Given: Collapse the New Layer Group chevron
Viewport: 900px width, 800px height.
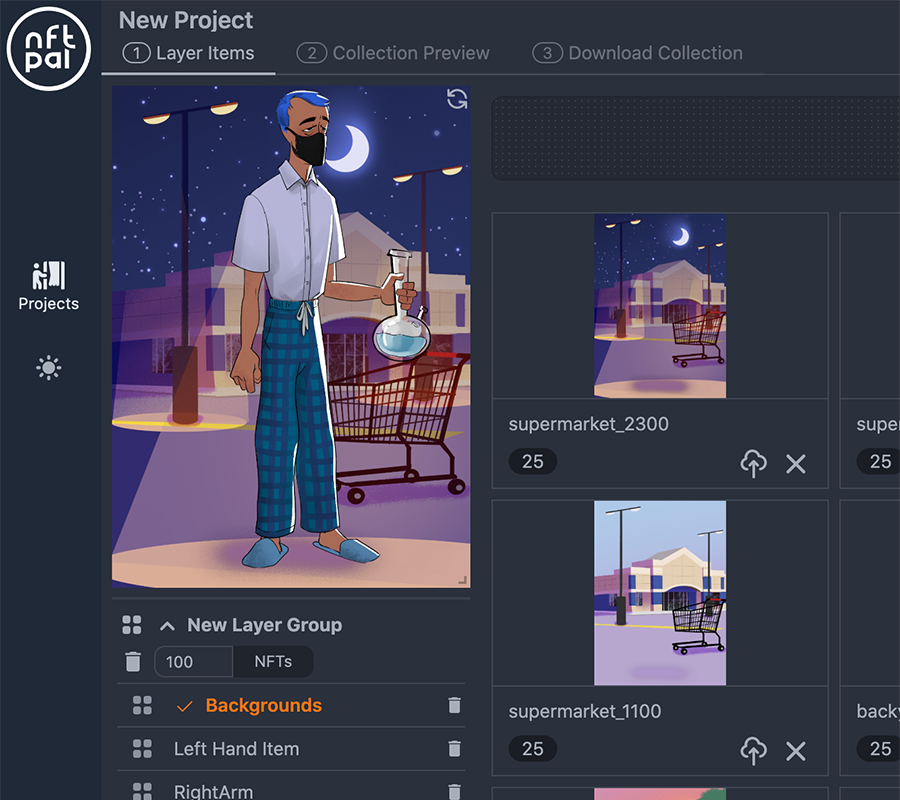Looking at the screenshot, I should tap(167, 626).
